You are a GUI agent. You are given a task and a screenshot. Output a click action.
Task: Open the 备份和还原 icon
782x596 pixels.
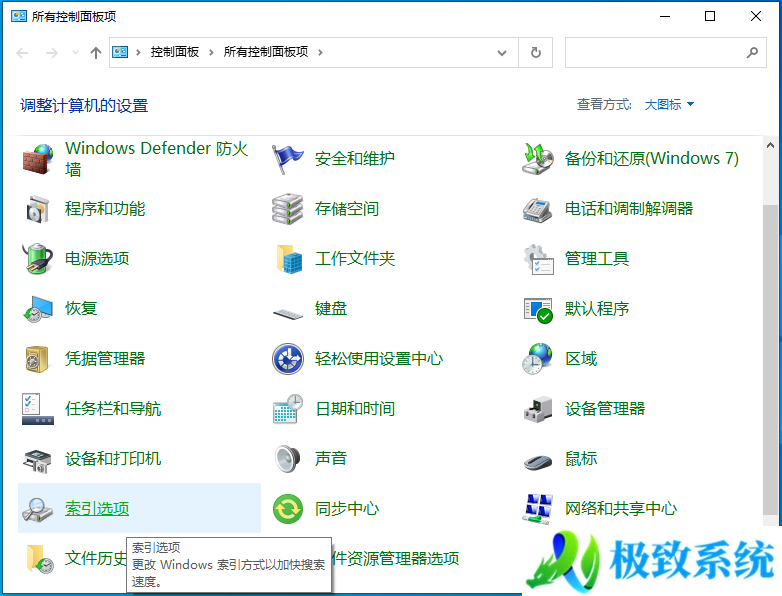pos(538,159)
